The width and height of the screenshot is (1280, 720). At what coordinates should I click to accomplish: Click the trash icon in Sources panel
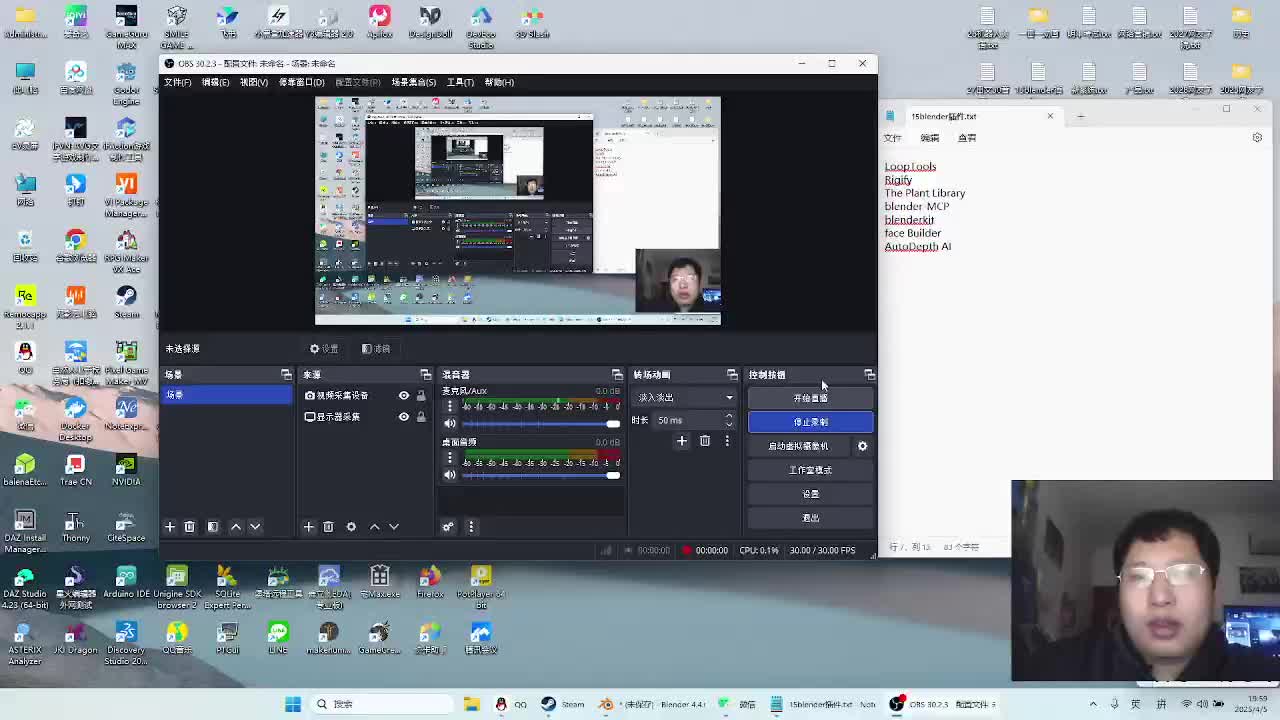tap(328, 527)
